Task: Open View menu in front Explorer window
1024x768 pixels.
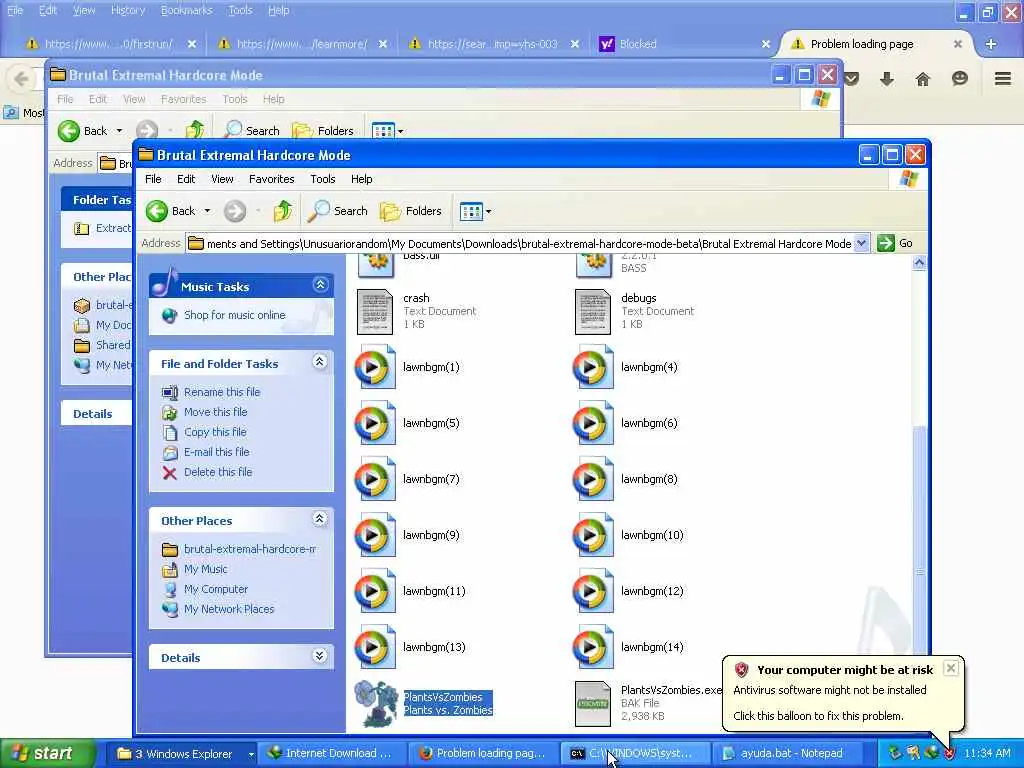Action: point(222,179)
